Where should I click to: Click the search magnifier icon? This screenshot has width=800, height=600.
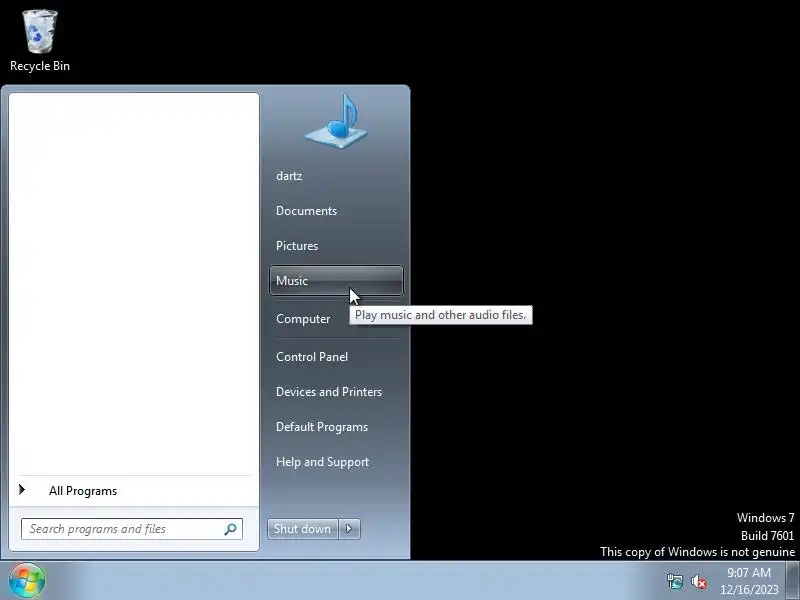[230, 529]
